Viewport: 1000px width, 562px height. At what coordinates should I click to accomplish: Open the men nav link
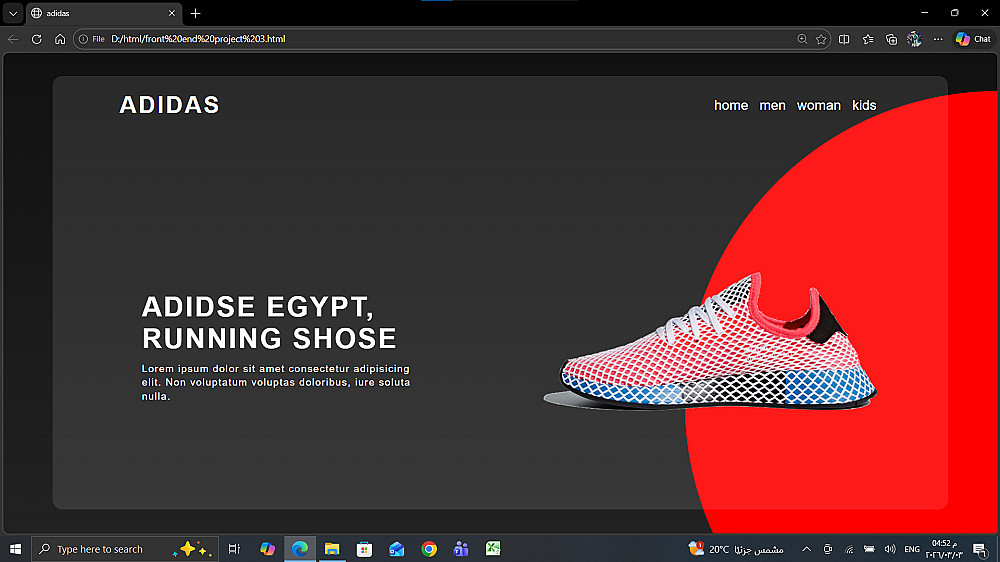(772, 105)
